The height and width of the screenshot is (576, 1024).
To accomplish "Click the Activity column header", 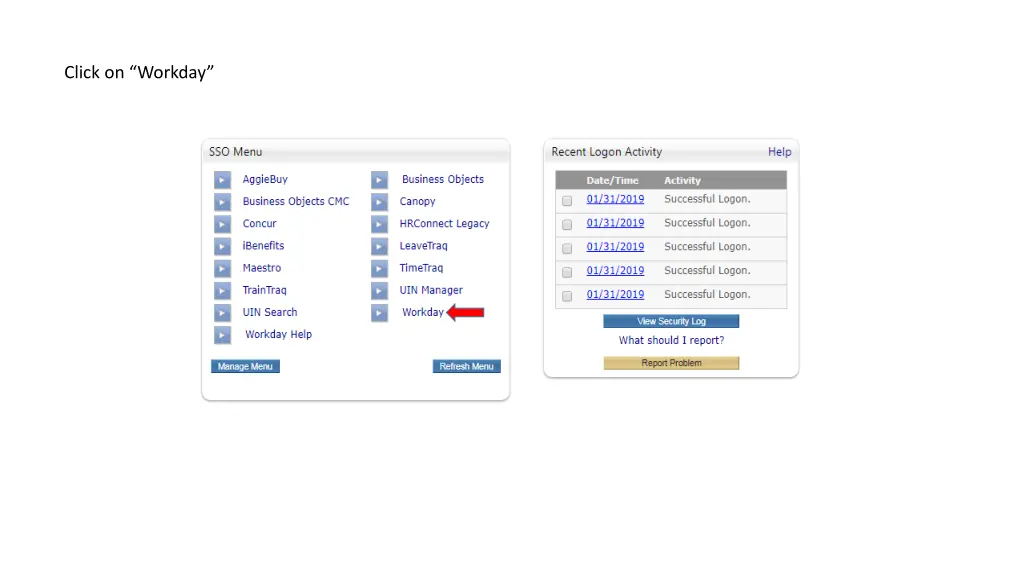I will coord(682,180).
